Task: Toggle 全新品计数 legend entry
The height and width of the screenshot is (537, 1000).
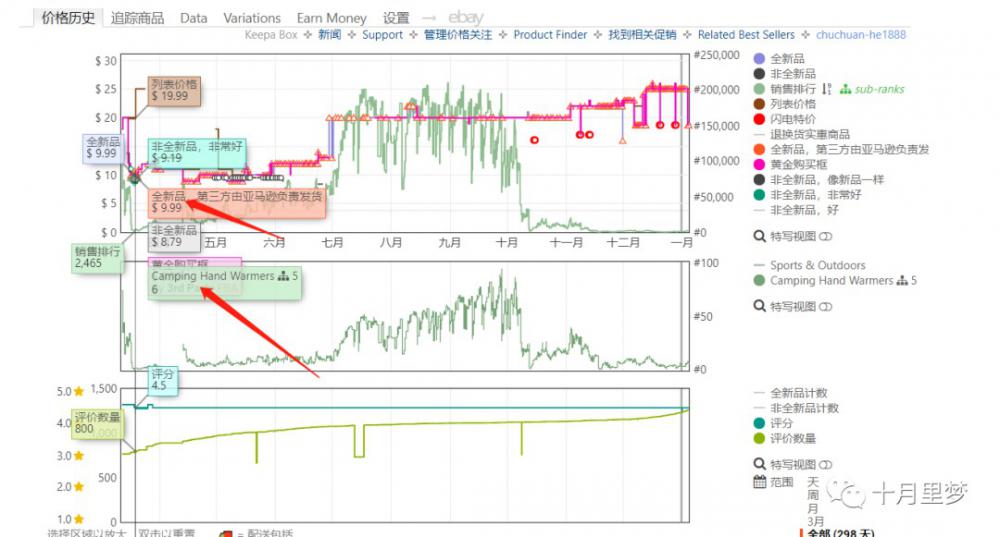Action: 791,393
